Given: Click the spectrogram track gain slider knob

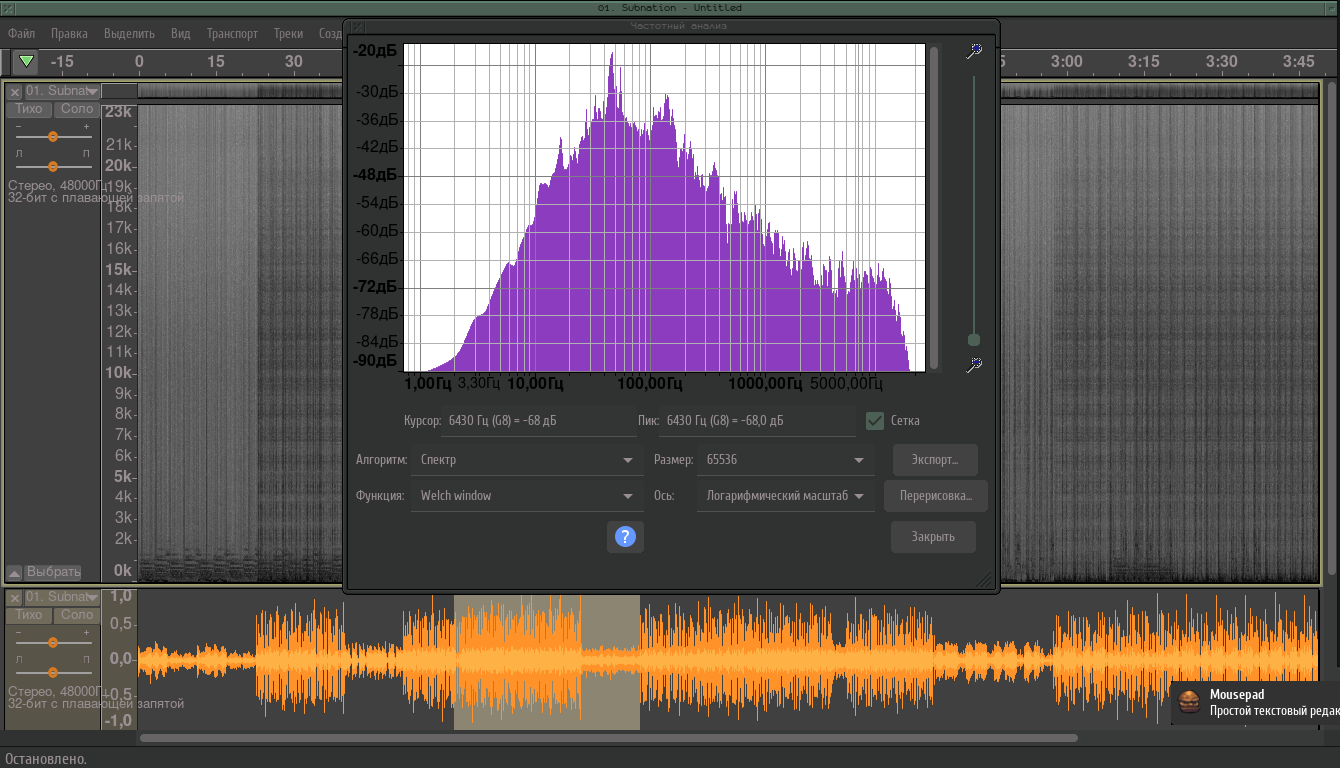Looking at the screenshot, I should (53, 136).
